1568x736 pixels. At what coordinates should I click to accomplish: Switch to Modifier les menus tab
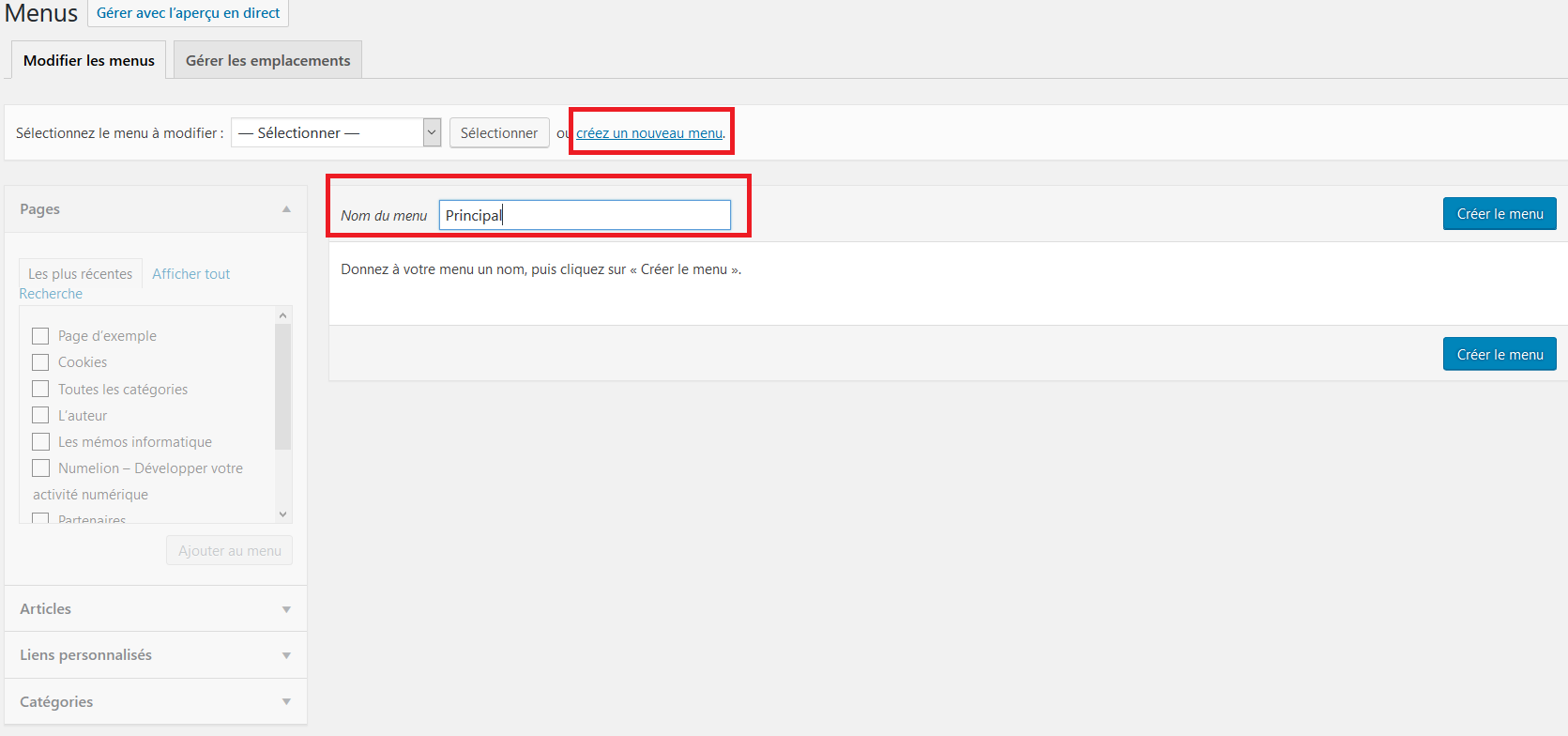(x=89, y=60)
